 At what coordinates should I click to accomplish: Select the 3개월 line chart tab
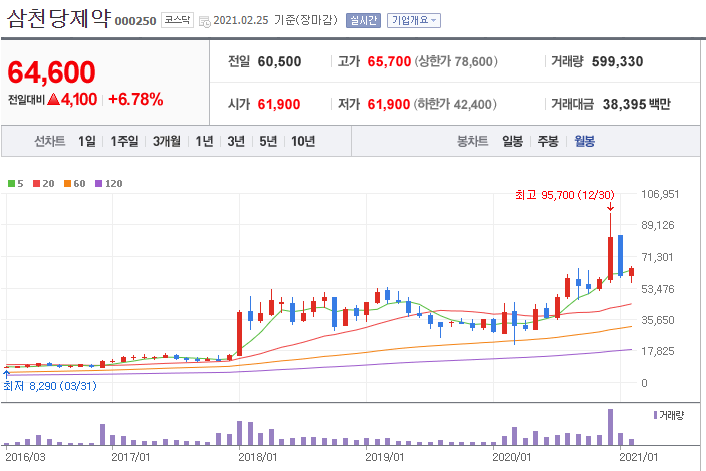click(x=167, y=141)
